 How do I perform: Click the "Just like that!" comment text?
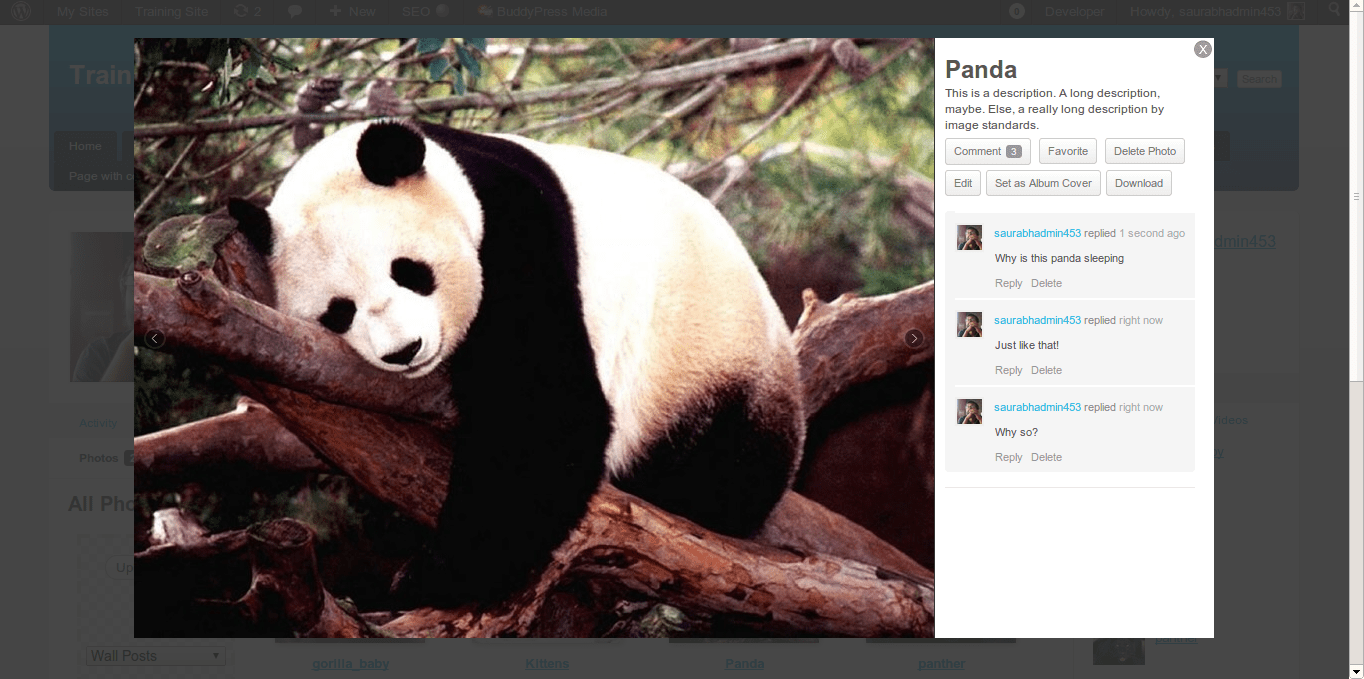[x=1027, y=345]
